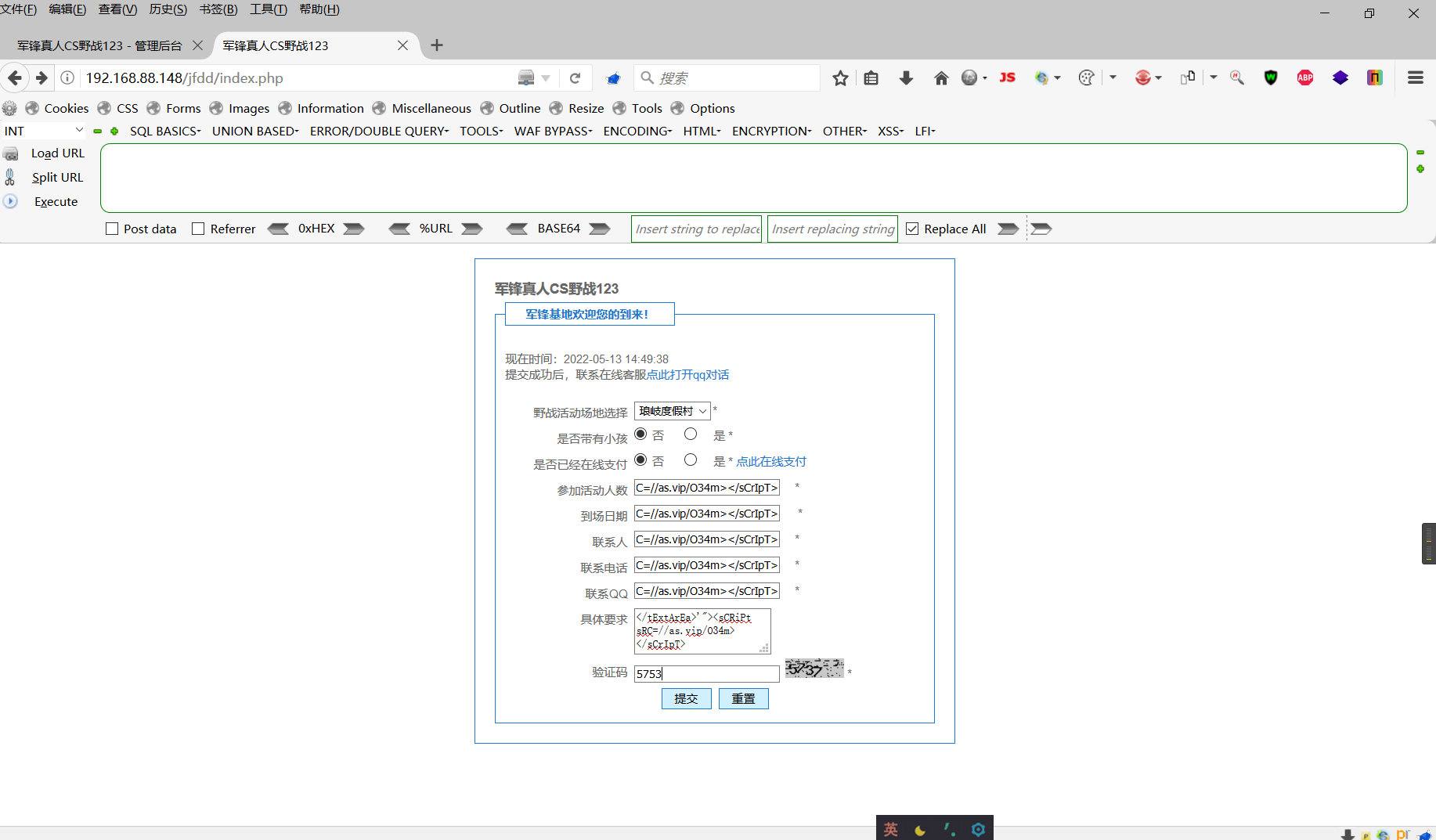This screenshot has height=840, width=1436.
Task: Open the Forms developer toolbar menu
Action: (174, 108)
